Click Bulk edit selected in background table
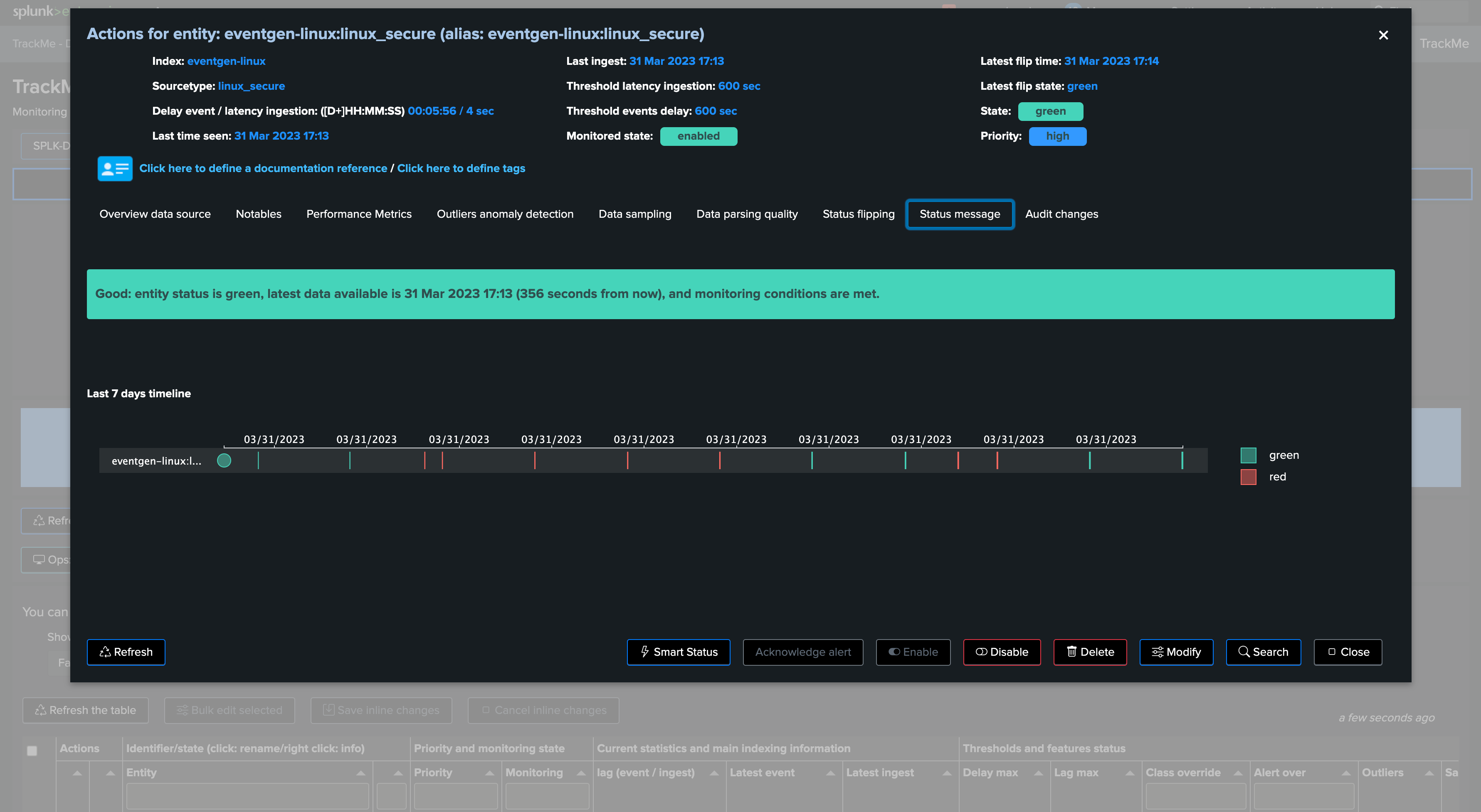Image resolution: width=1481 pixels, height=812 pixels. pos(230,710)
